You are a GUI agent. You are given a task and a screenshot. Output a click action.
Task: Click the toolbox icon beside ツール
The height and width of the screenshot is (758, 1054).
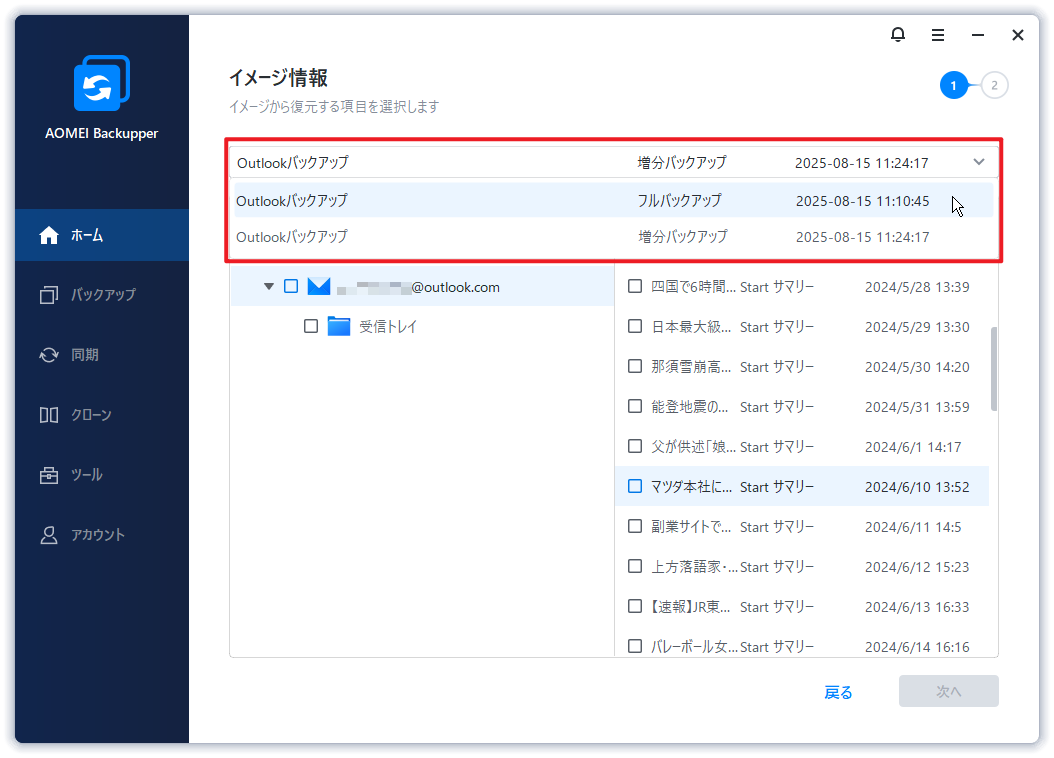(x=48, y=474)
